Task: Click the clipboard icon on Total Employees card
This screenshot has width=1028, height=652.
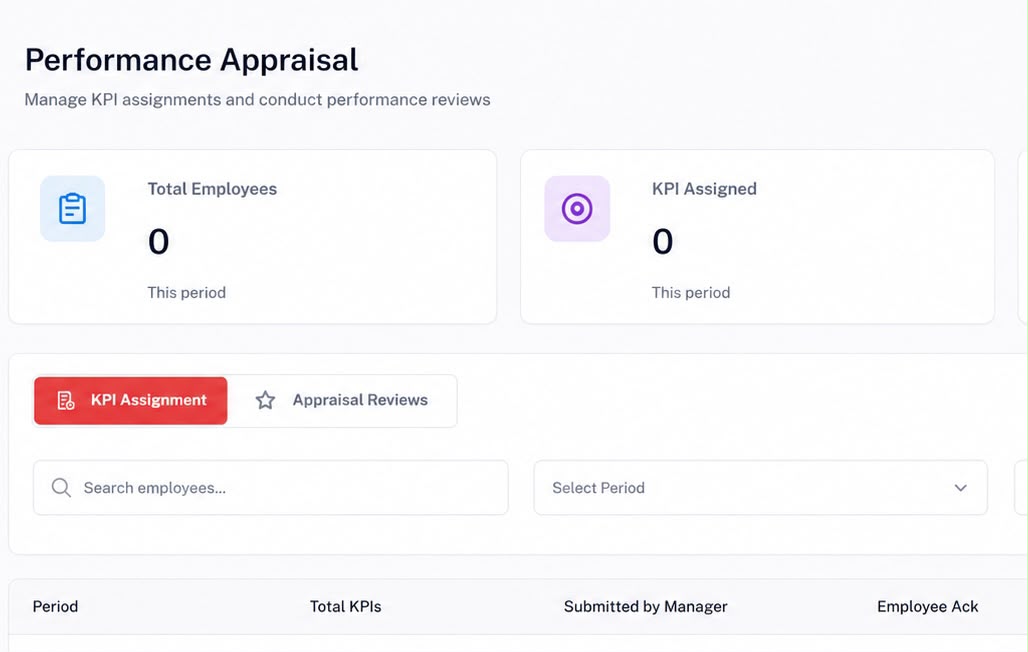Action: pos(72,209)
